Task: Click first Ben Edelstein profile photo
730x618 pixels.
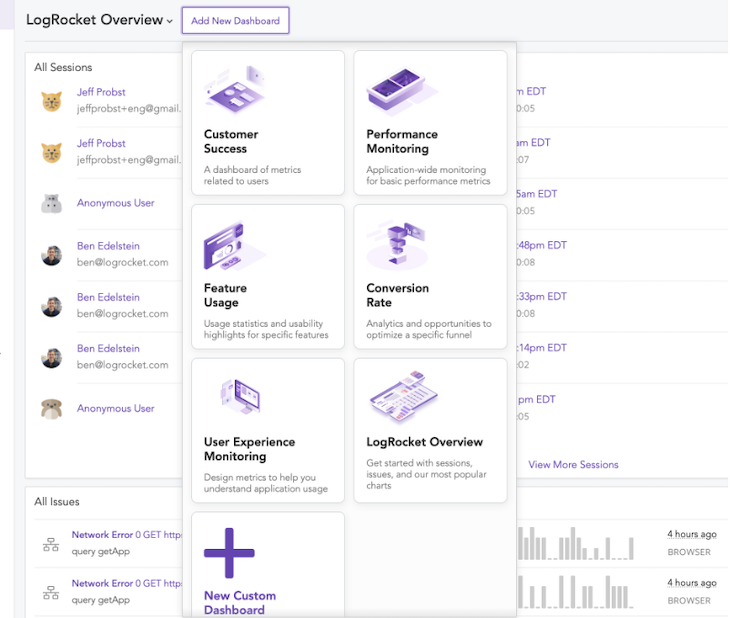Action: [x=52, y=255]
